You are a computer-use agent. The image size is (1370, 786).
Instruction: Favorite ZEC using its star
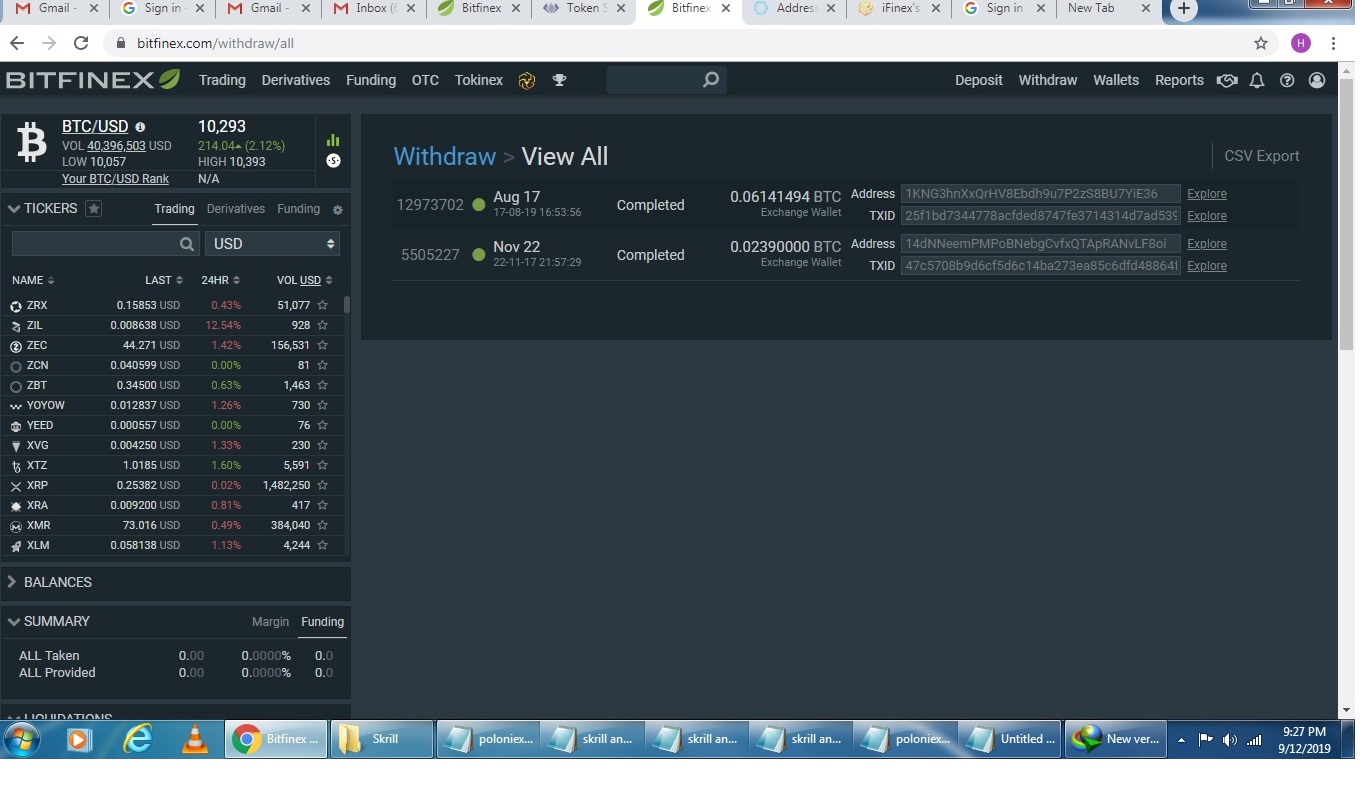point(322,345)
